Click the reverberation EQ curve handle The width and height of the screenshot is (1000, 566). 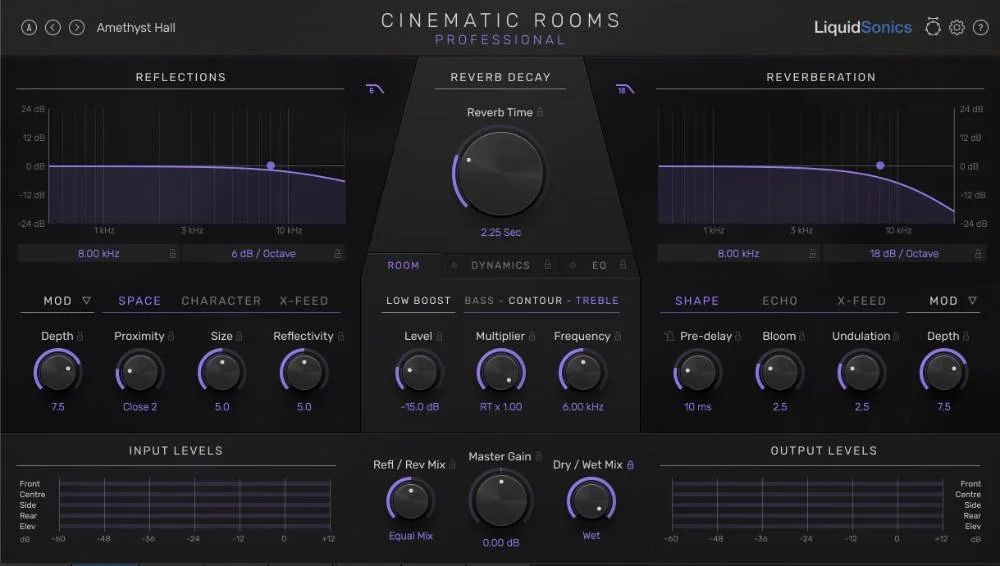(880, 165)
